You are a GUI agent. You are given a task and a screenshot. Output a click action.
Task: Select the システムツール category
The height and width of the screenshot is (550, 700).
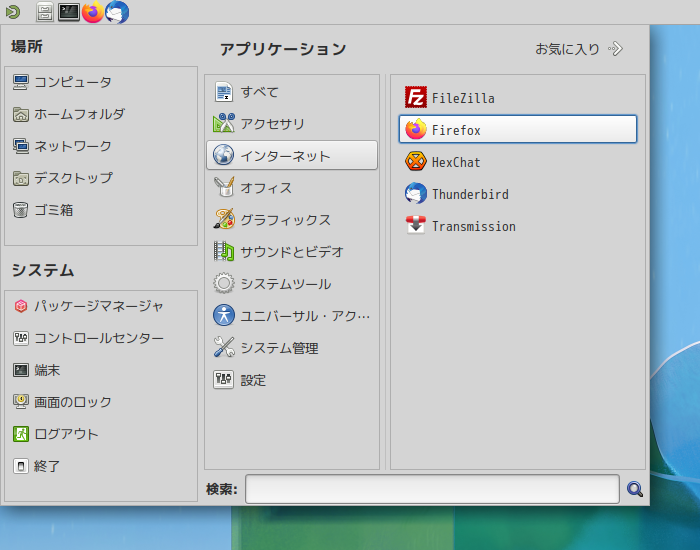(x=292, y=283)
